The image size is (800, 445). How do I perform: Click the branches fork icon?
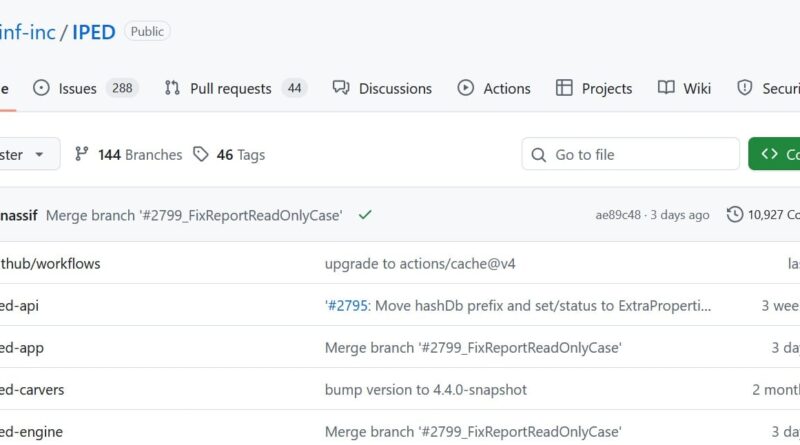coord(82,155)
